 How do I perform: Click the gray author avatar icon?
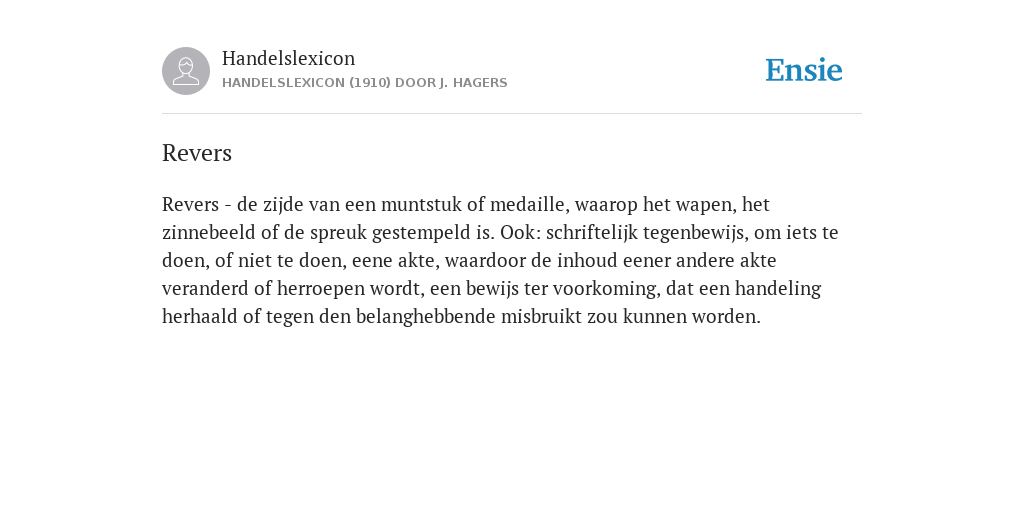(x=186, y=71)
